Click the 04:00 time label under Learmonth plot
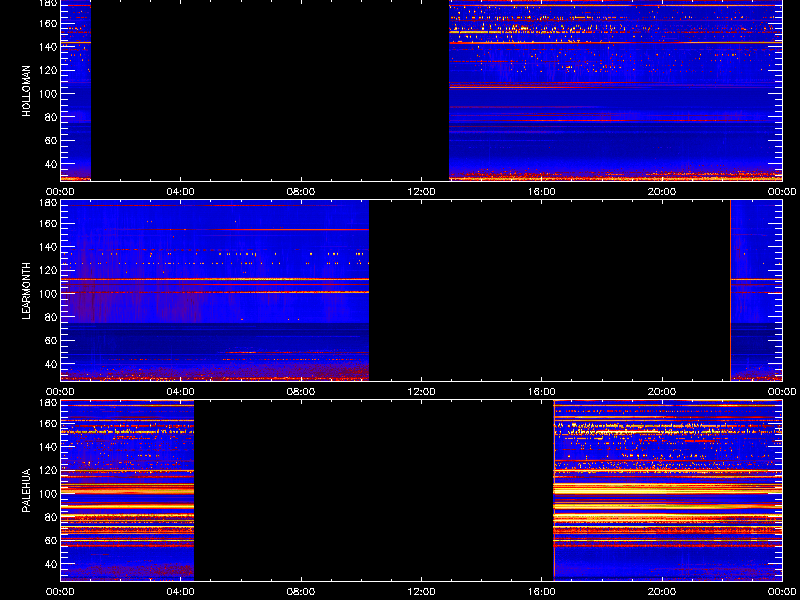 click(x=181, y=392)
